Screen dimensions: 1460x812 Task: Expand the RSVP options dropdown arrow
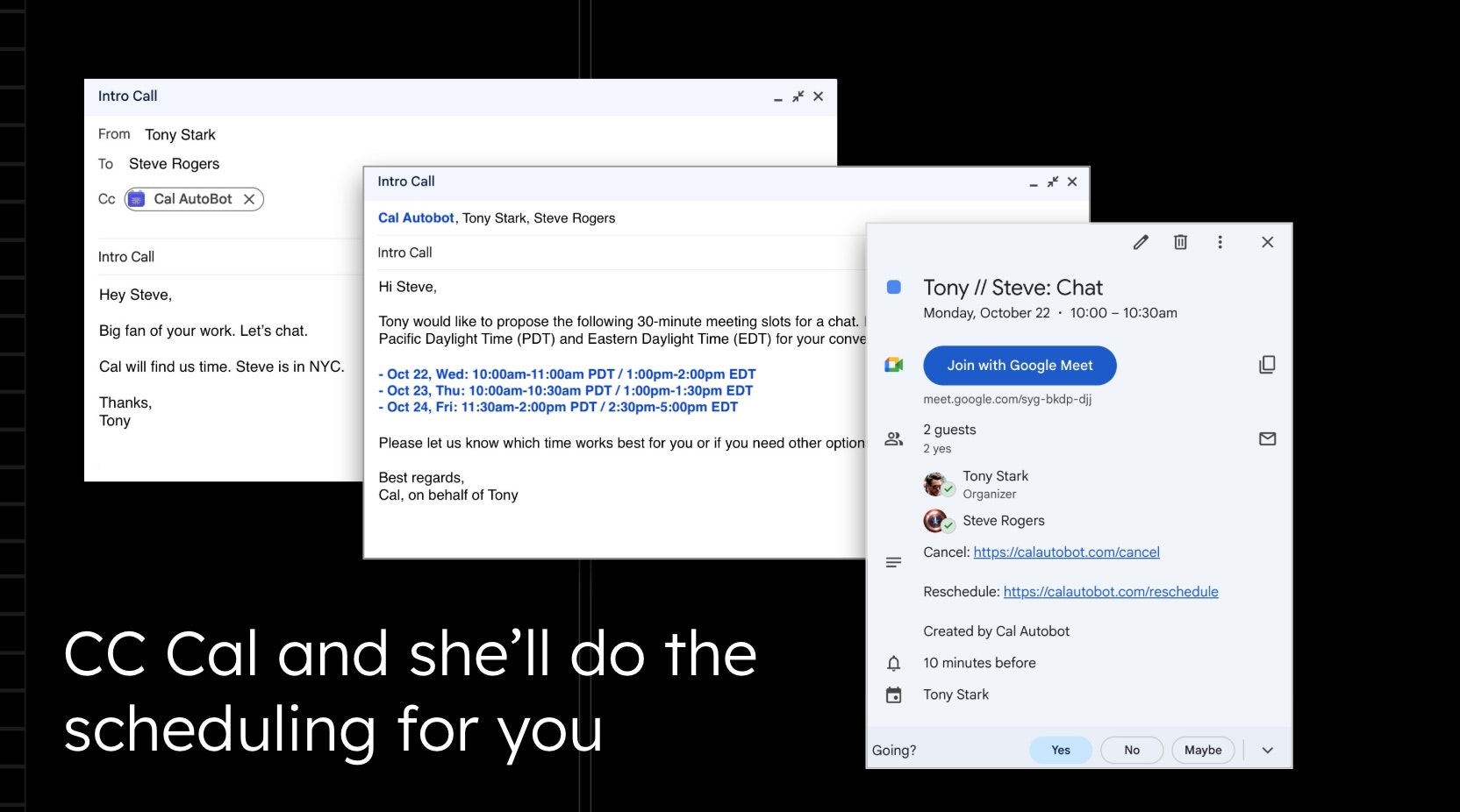point(1267,751)
